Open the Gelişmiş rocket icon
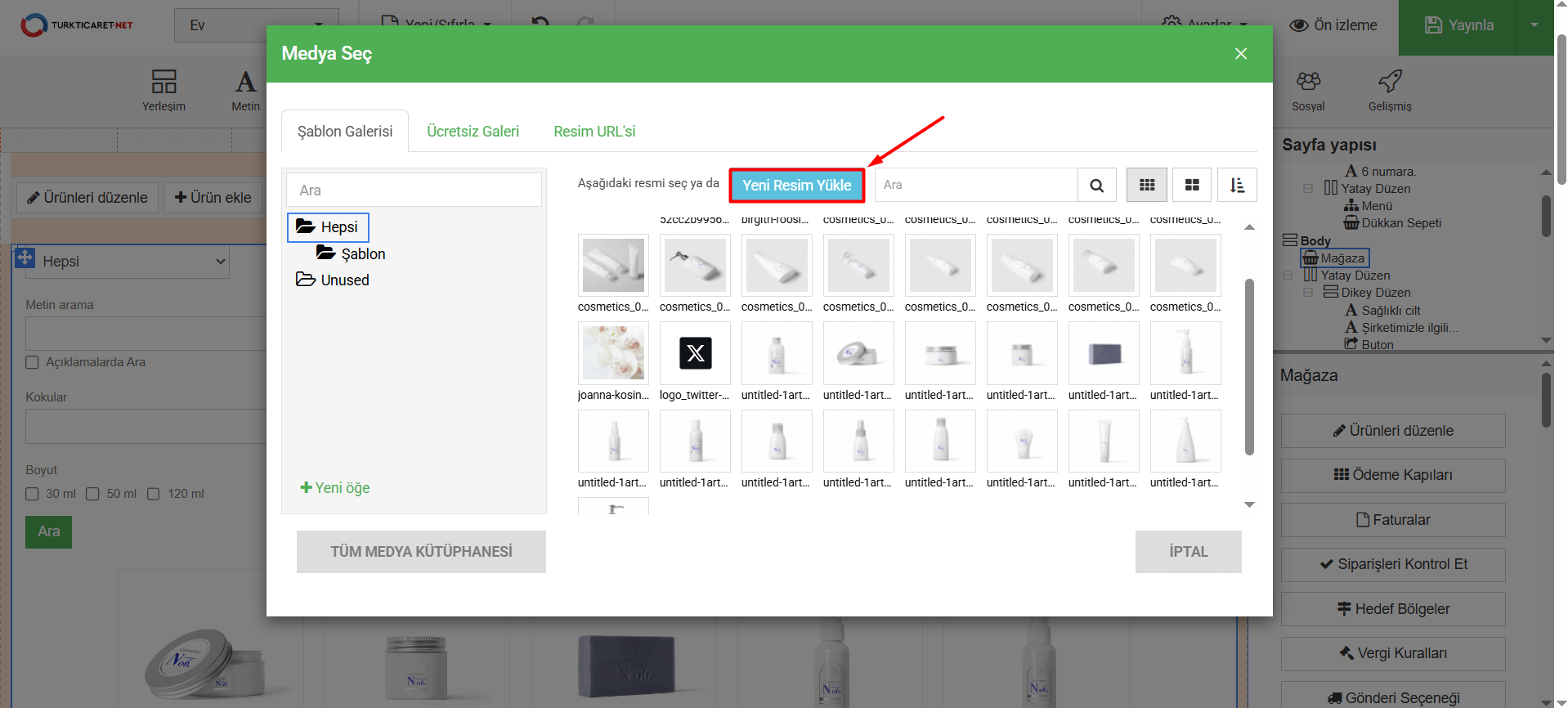Image resolution: width=1568 pixels, height=708 pixels. click(x=1390, y=82)
